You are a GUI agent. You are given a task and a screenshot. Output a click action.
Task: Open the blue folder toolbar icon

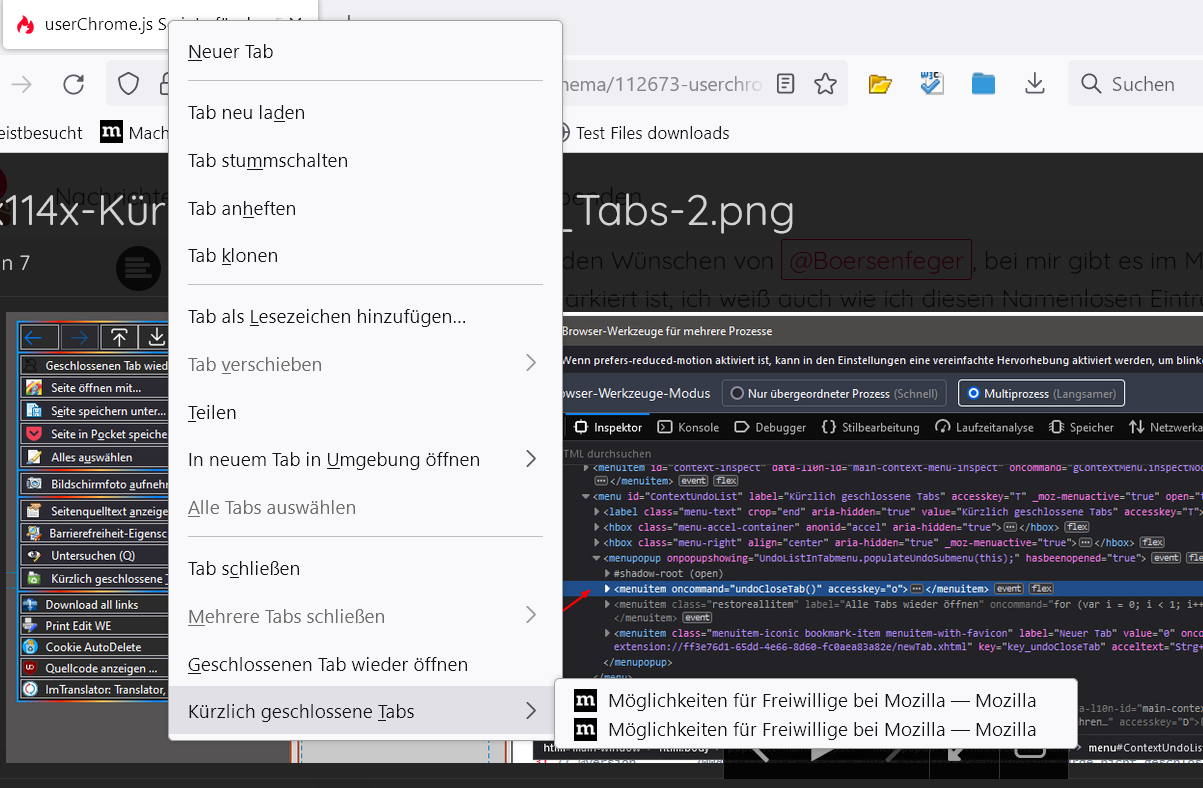pos(984,84)
